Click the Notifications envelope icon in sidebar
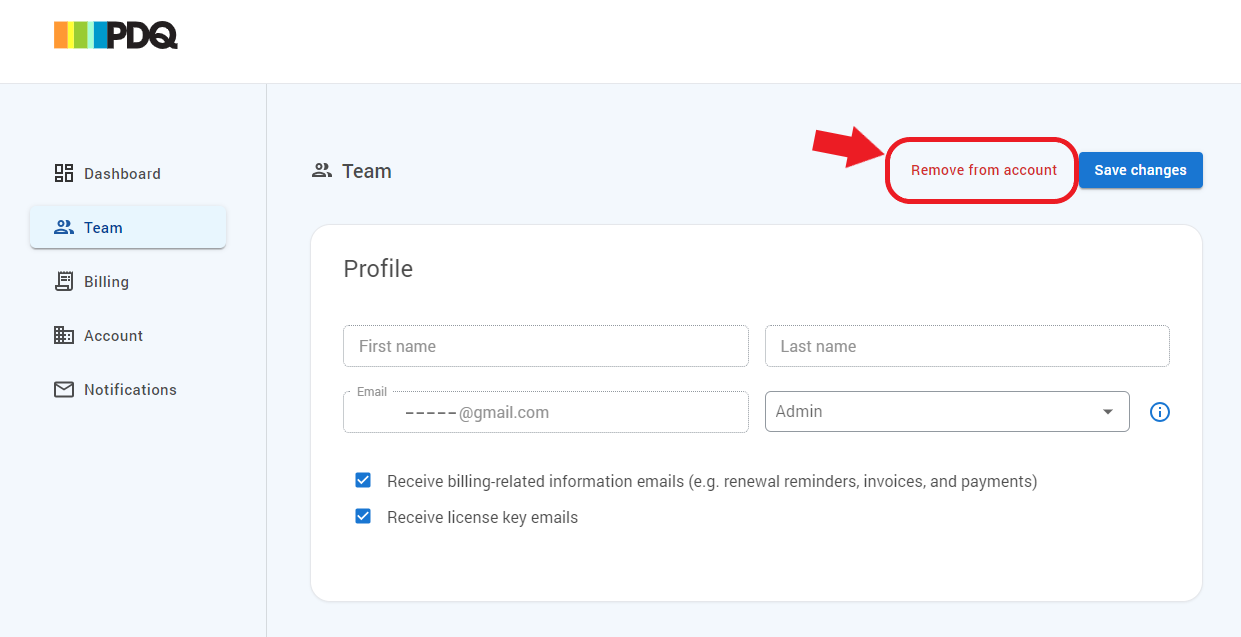The image size is (1241, 637). click(64, 389)
